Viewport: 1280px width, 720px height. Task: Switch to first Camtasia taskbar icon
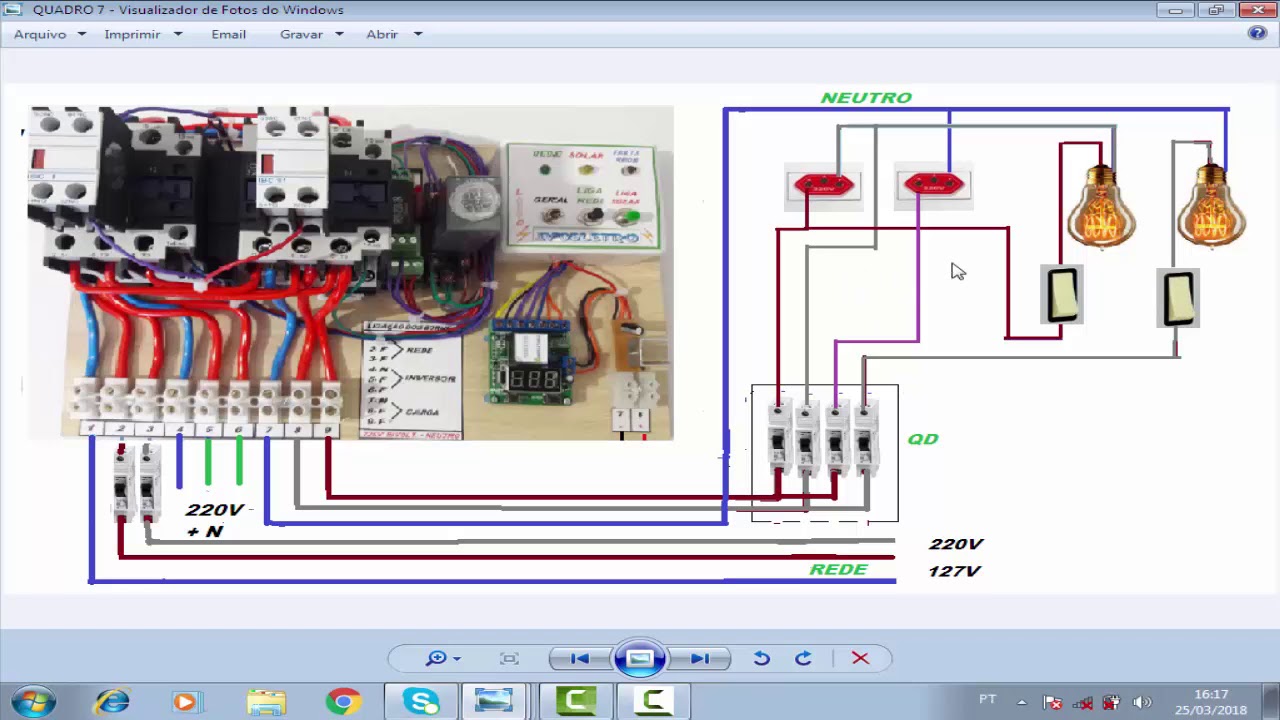(576, 702)
